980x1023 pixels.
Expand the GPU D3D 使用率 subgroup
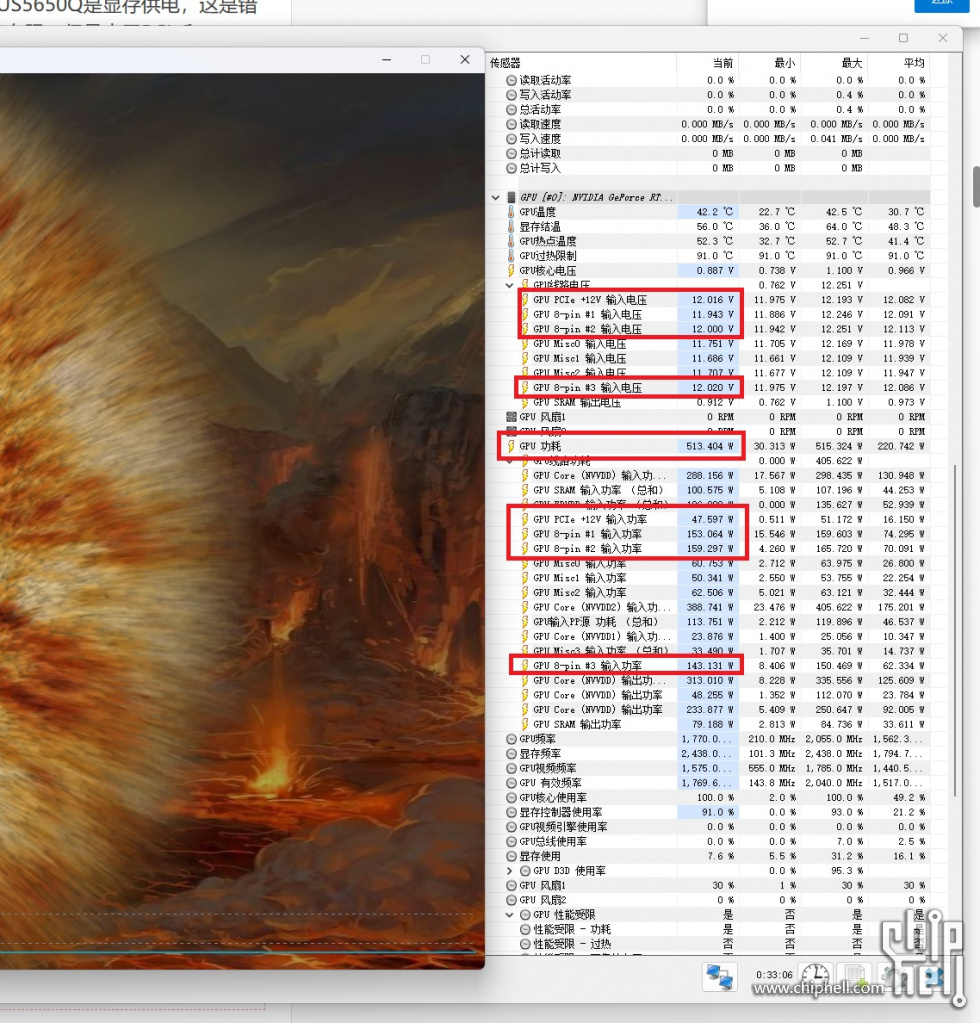(510, 871)
